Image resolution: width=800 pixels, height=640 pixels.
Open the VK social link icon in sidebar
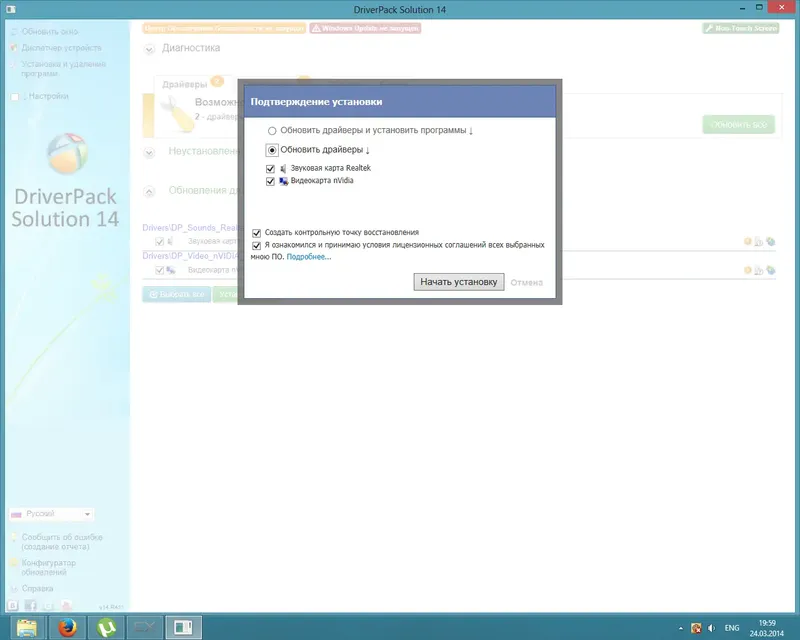pyautogui.click(x=13, y=605)
